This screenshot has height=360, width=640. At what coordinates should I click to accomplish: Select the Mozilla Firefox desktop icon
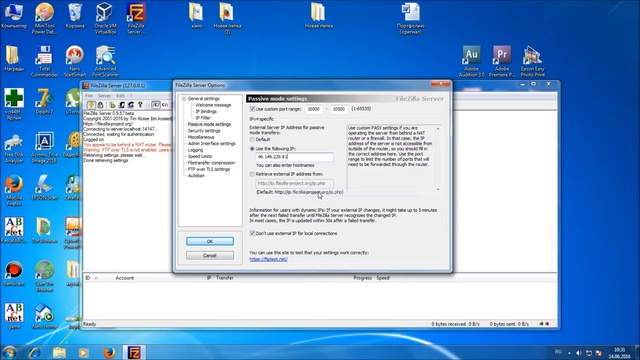pyautogui.click(x=14, y=191)
